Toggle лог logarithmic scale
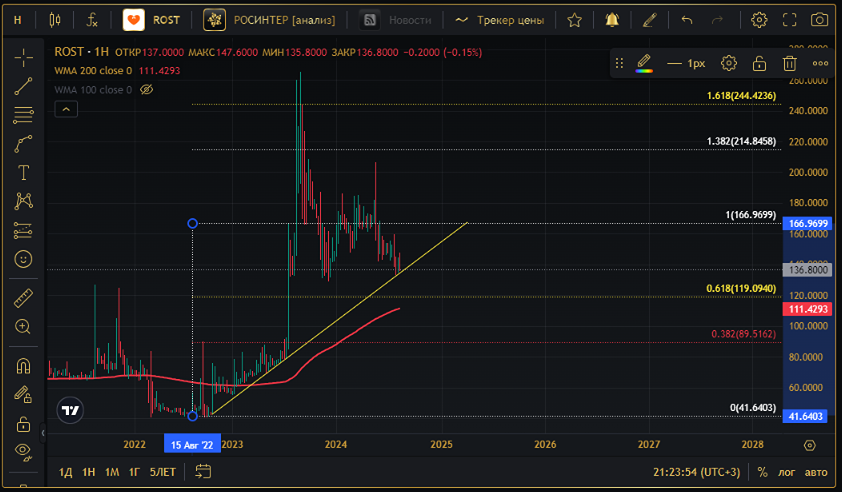The image size is (842, 492). coord(787,472)
